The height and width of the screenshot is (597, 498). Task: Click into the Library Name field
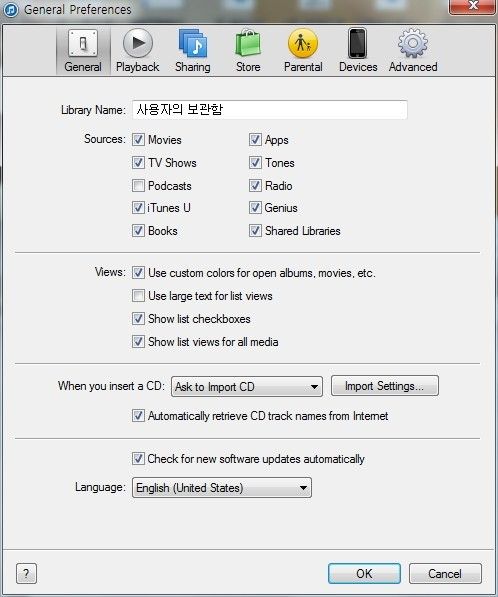(x=270, y=110)
